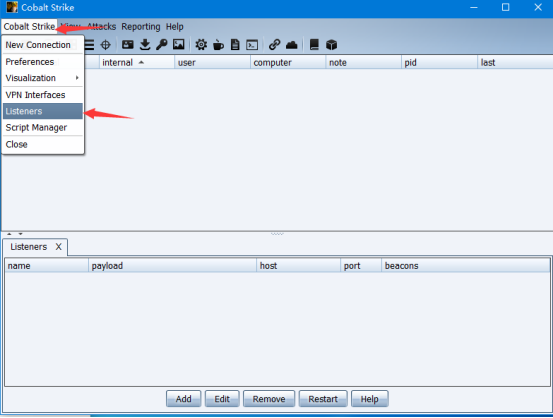Open the Reporting menu
This screenshot has height=418, width=553.
click(141, 26)
